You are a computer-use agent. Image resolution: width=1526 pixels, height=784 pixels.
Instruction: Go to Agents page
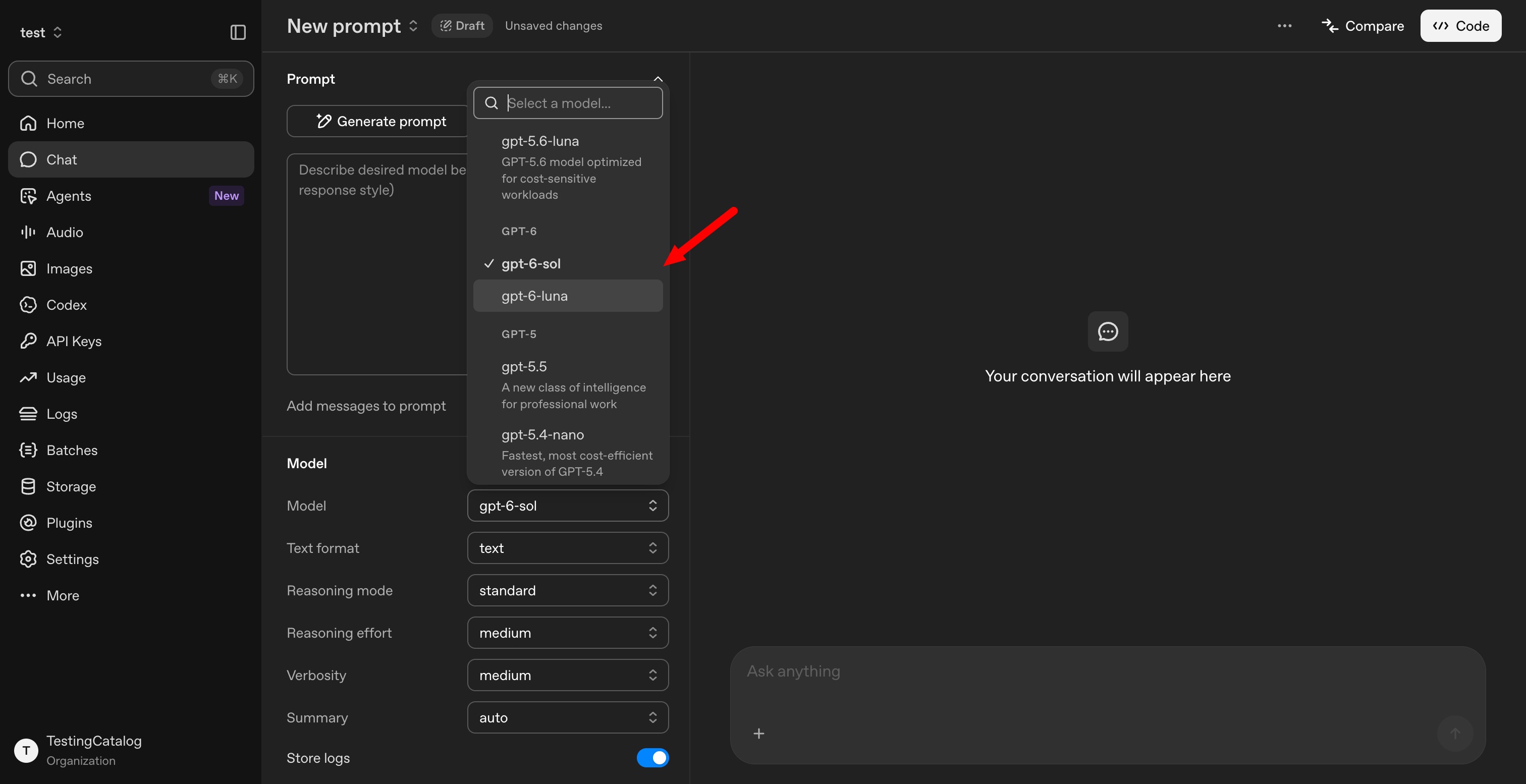(x=131, y=196)
